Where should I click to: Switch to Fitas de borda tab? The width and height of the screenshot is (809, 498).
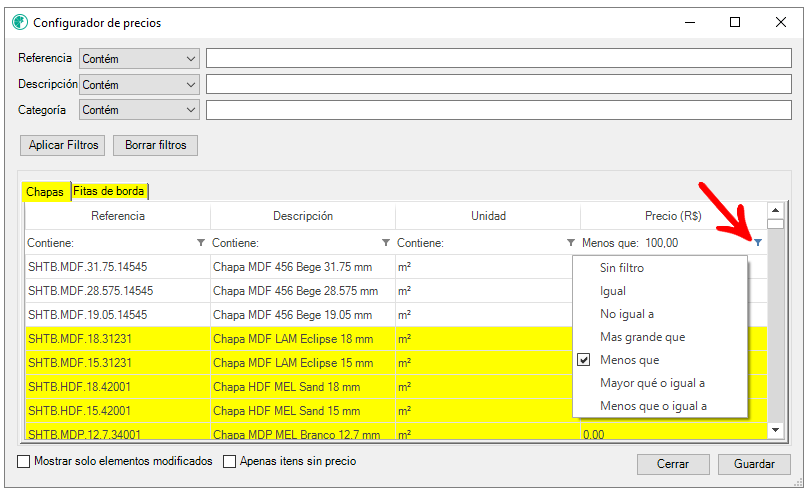pos(109,191)
